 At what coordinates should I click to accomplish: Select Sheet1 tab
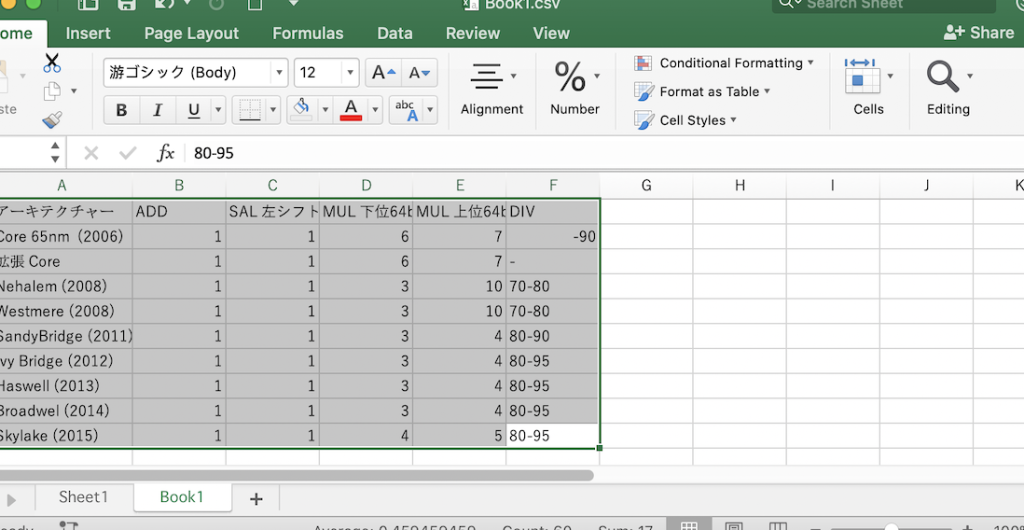pos(83,497)
